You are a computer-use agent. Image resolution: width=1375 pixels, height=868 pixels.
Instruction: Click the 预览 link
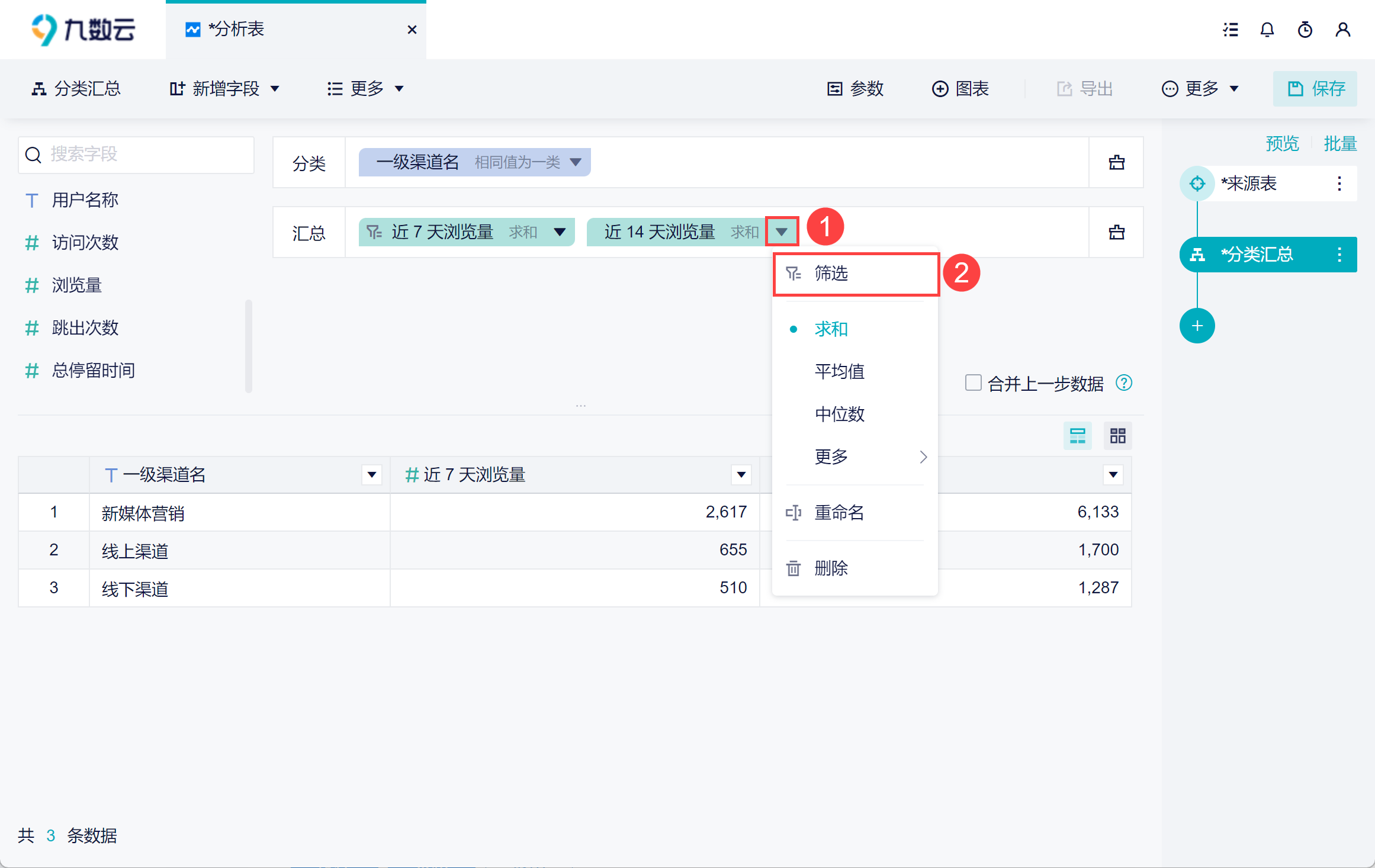[1281, 143]
